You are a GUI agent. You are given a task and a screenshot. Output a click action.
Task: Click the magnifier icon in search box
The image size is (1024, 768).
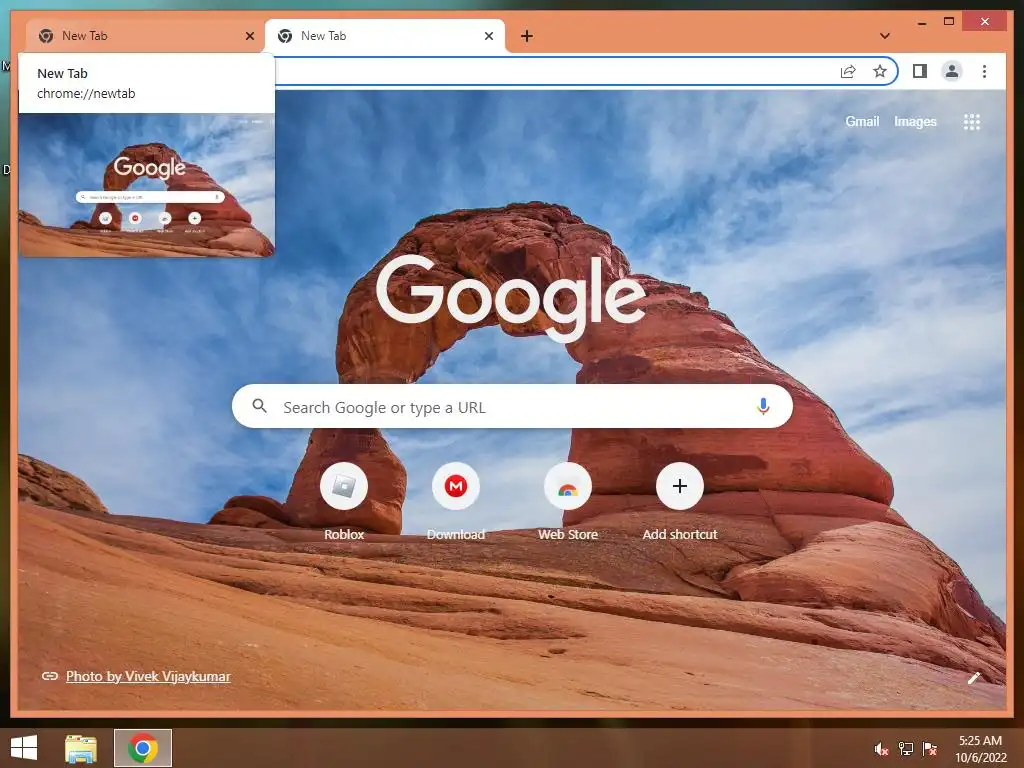coord(259,406)
